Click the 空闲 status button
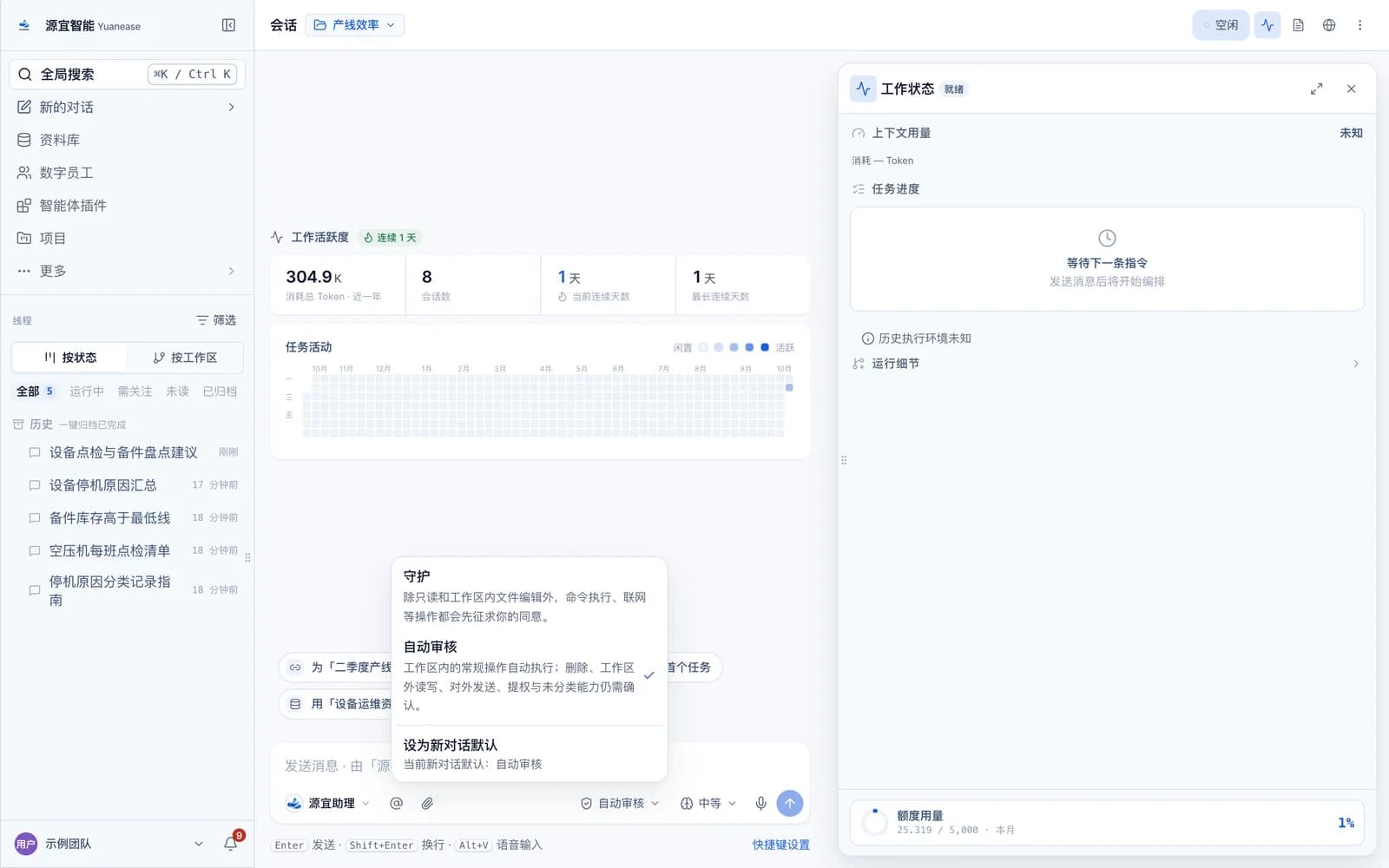Screen dimensions: 1389x868 (1221, 25)
